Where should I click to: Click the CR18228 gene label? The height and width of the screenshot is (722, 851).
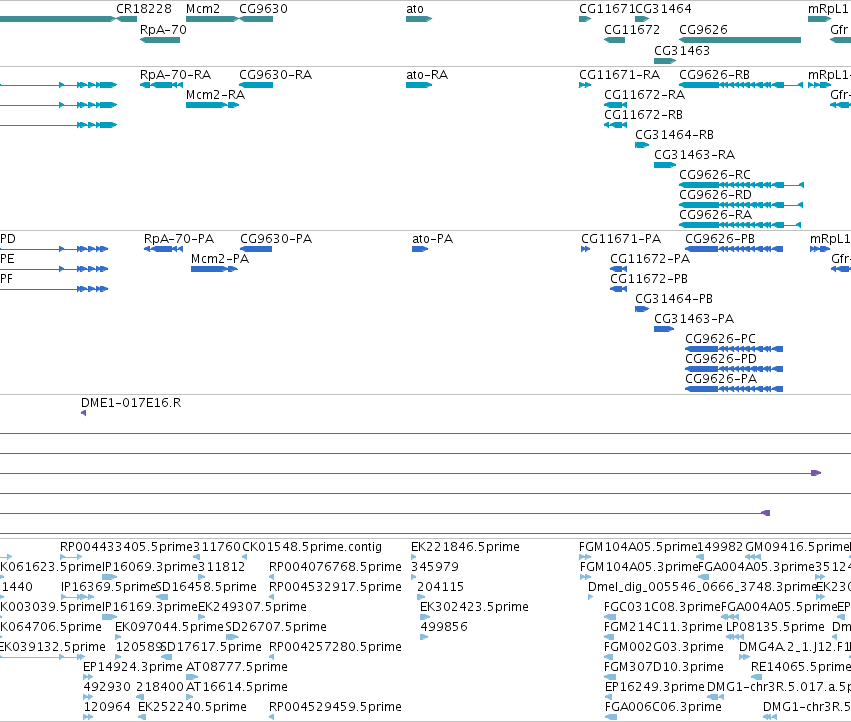[x=144, y=9]
